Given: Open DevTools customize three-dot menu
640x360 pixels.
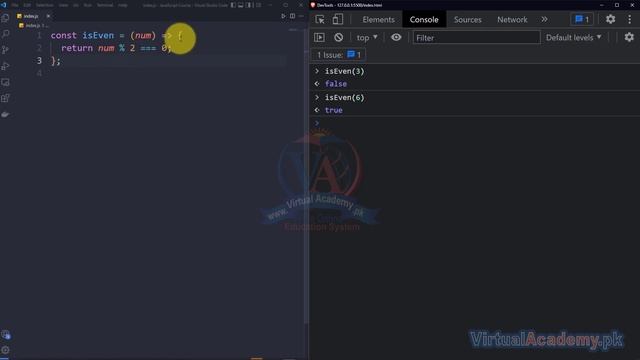Looking at the screenshot, I should tap(629, 19).
